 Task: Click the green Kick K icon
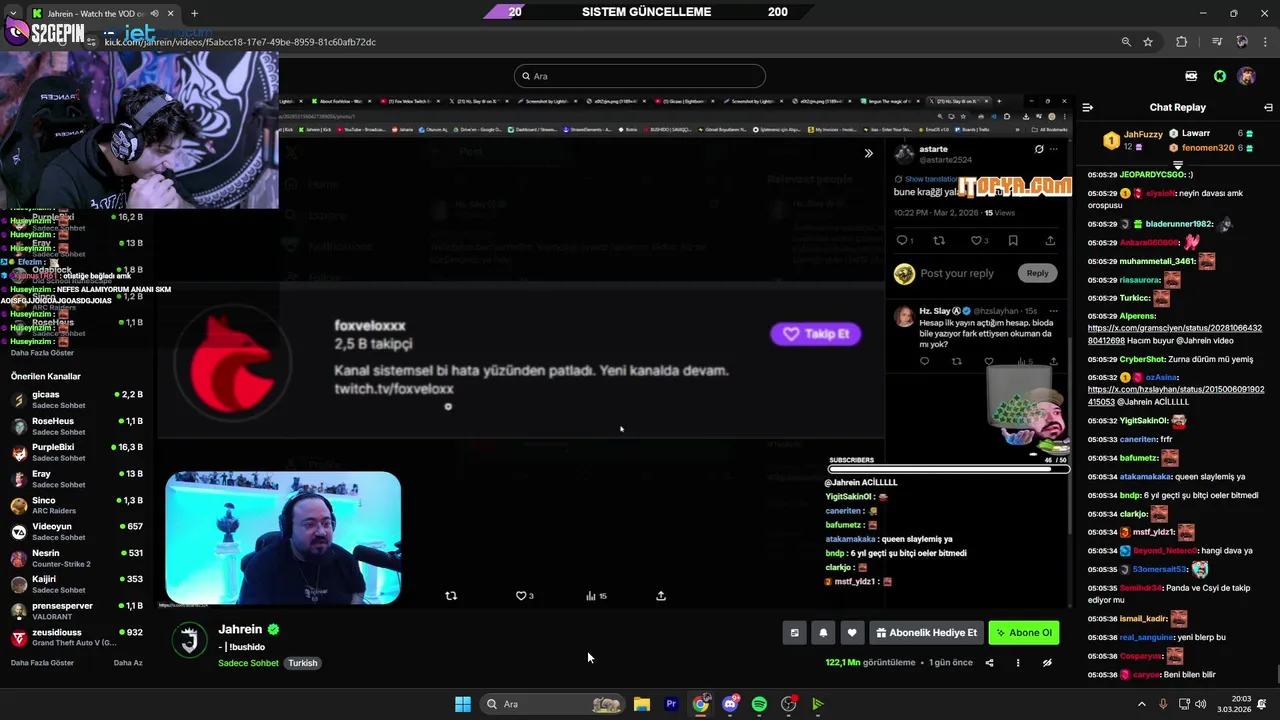(x=1220, y=76)
